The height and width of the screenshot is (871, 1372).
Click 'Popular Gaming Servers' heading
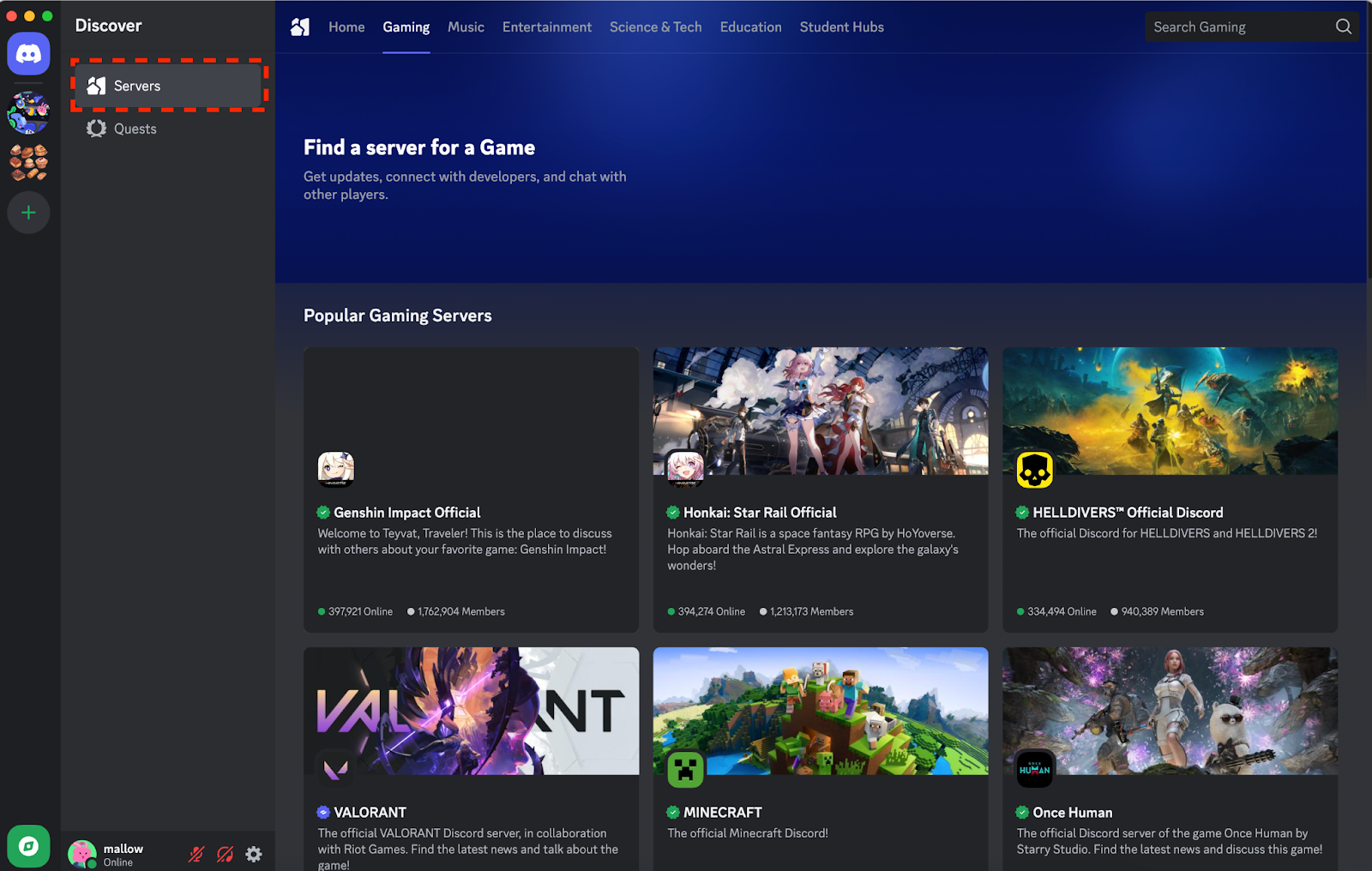click(x=398, y=315)
